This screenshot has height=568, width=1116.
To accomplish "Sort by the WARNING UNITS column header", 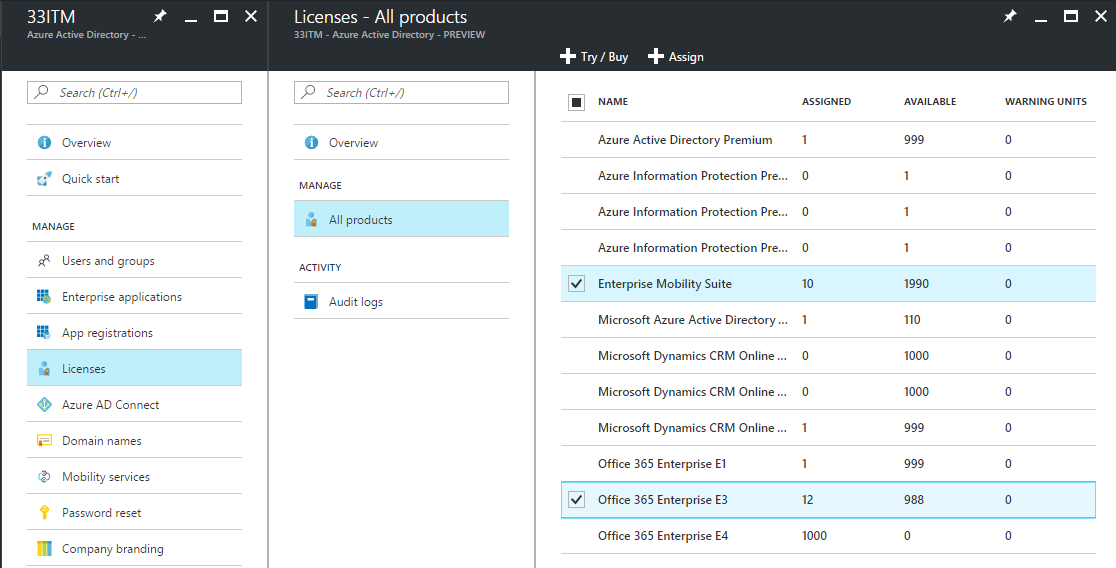I will (x=1046, y=102).
